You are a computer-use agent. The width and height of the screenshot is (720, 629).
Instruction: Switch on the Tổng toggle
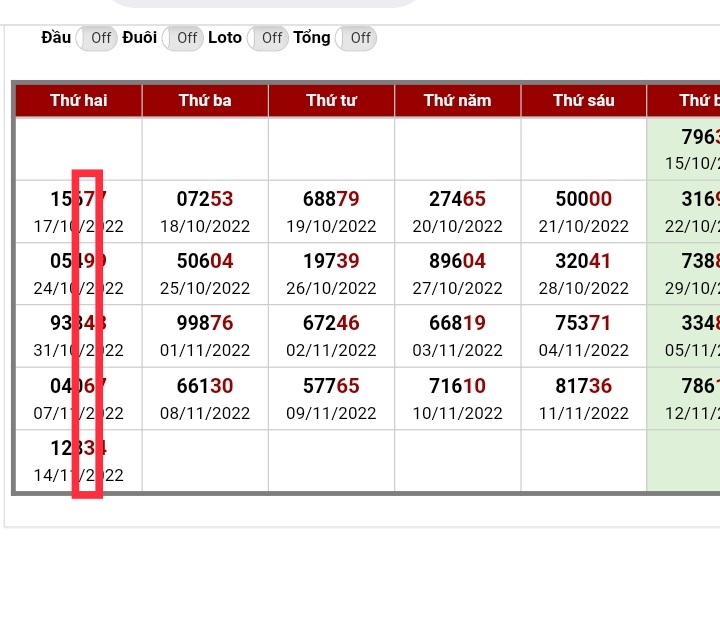click(x=357, y=38)
